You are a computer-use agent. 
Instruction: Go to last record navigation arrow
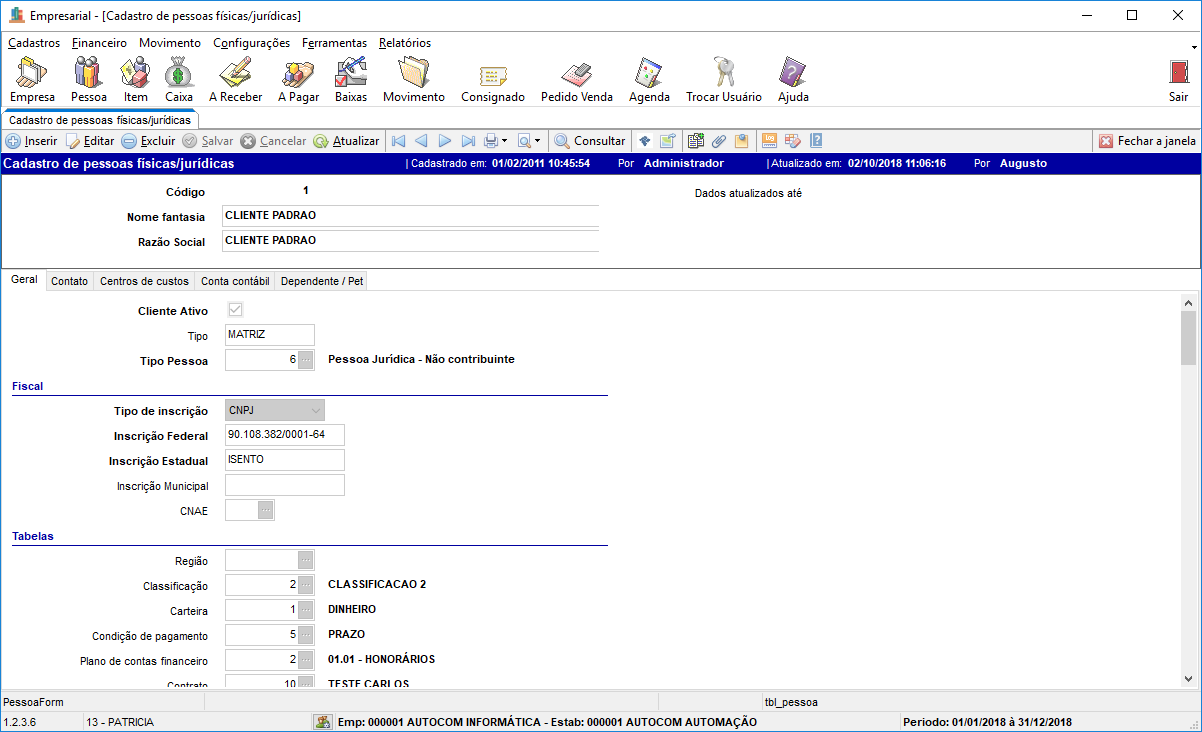[x=468, y=141]
